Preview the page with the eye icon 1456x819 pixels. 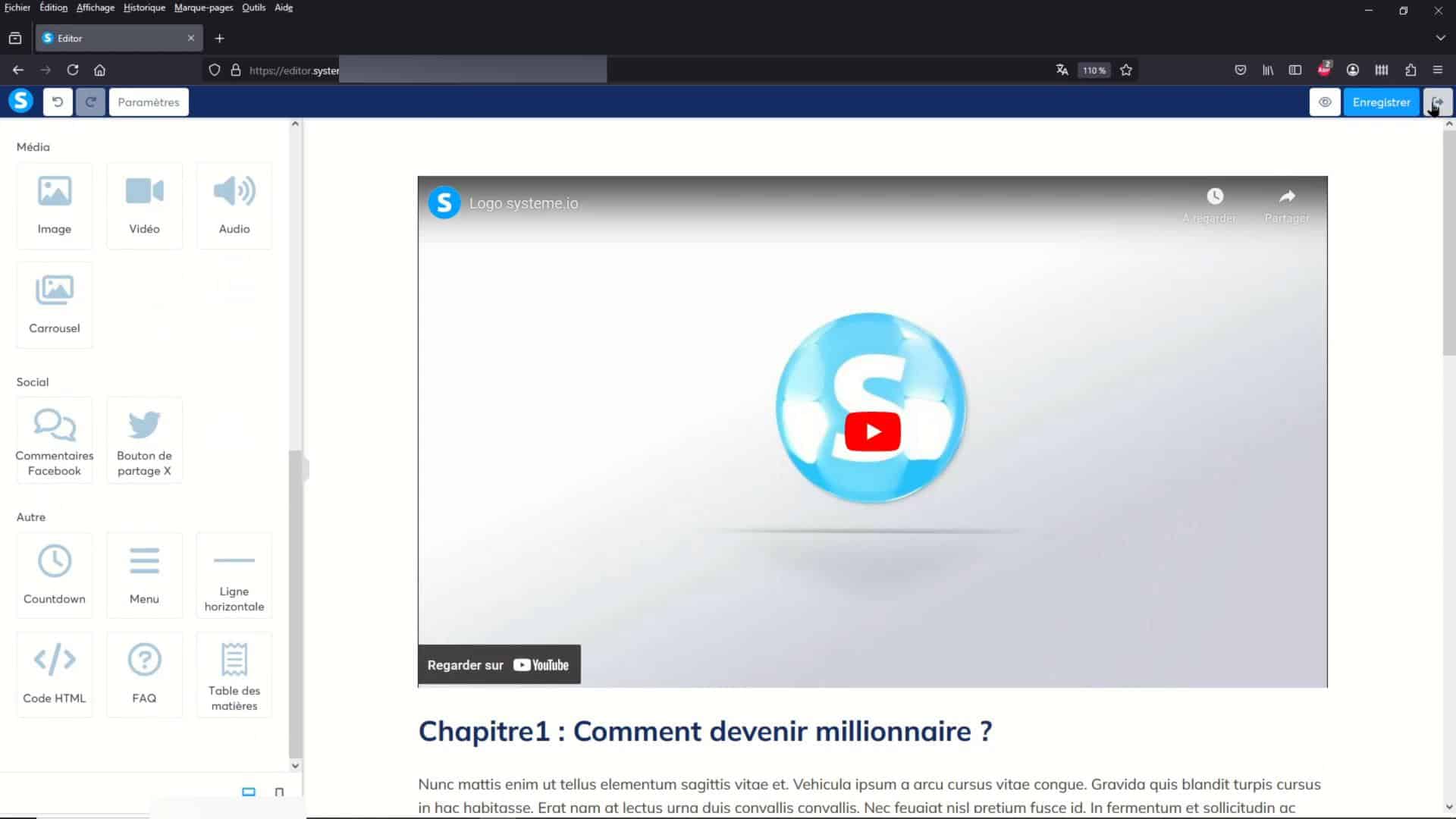(1325, 102)
